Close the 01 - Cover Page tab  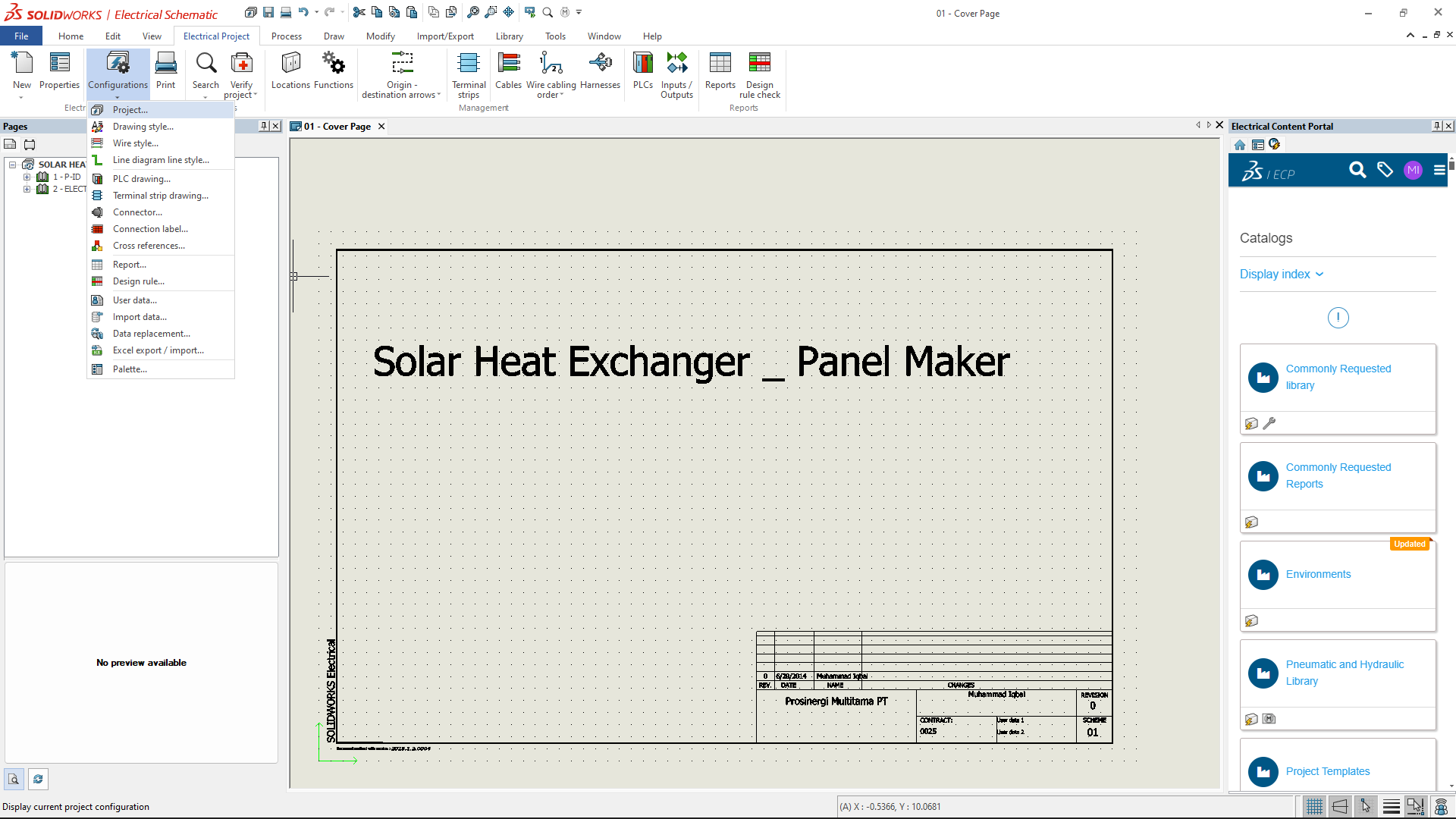(381, 127)
